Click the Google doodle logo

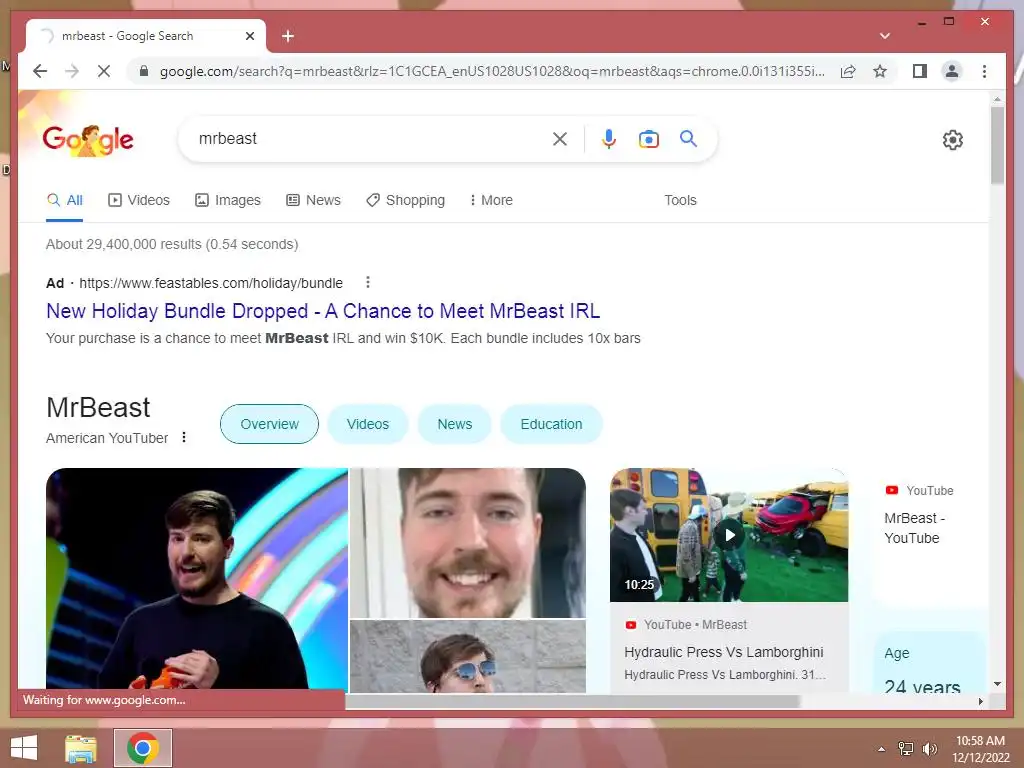click(x=88, y=139)
